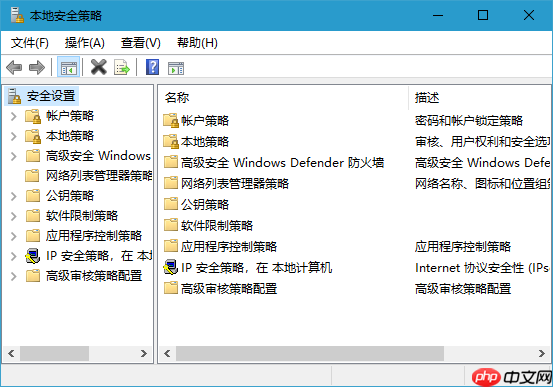Click the IP 安全策略 icon in tree
Viewport: 553px width, 387px height.
[32, 256]
